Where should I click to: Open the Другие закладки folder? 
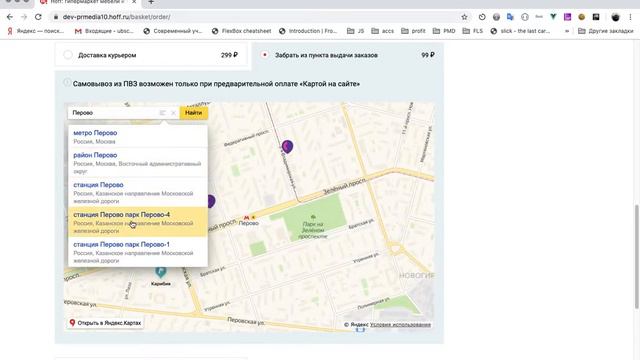pos(606,31)
